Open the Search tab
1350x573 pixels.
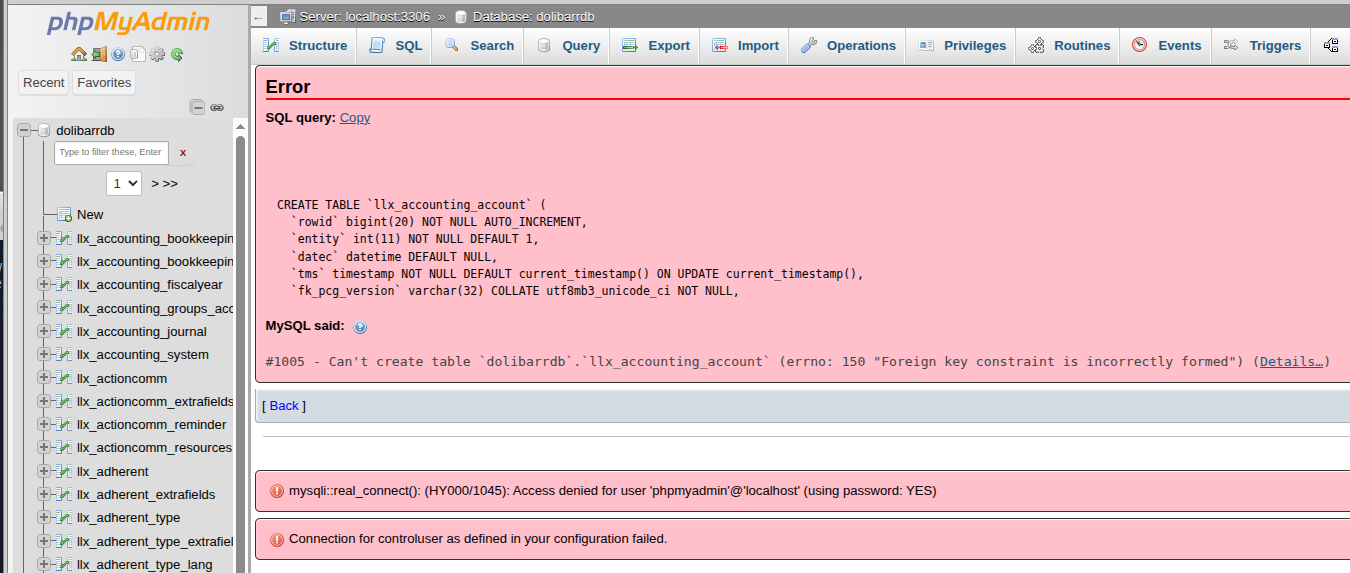(x=478, y=45)
